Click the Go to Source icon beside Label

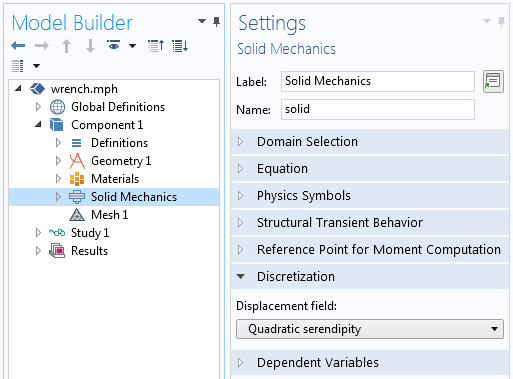click(x=493, y=81)
